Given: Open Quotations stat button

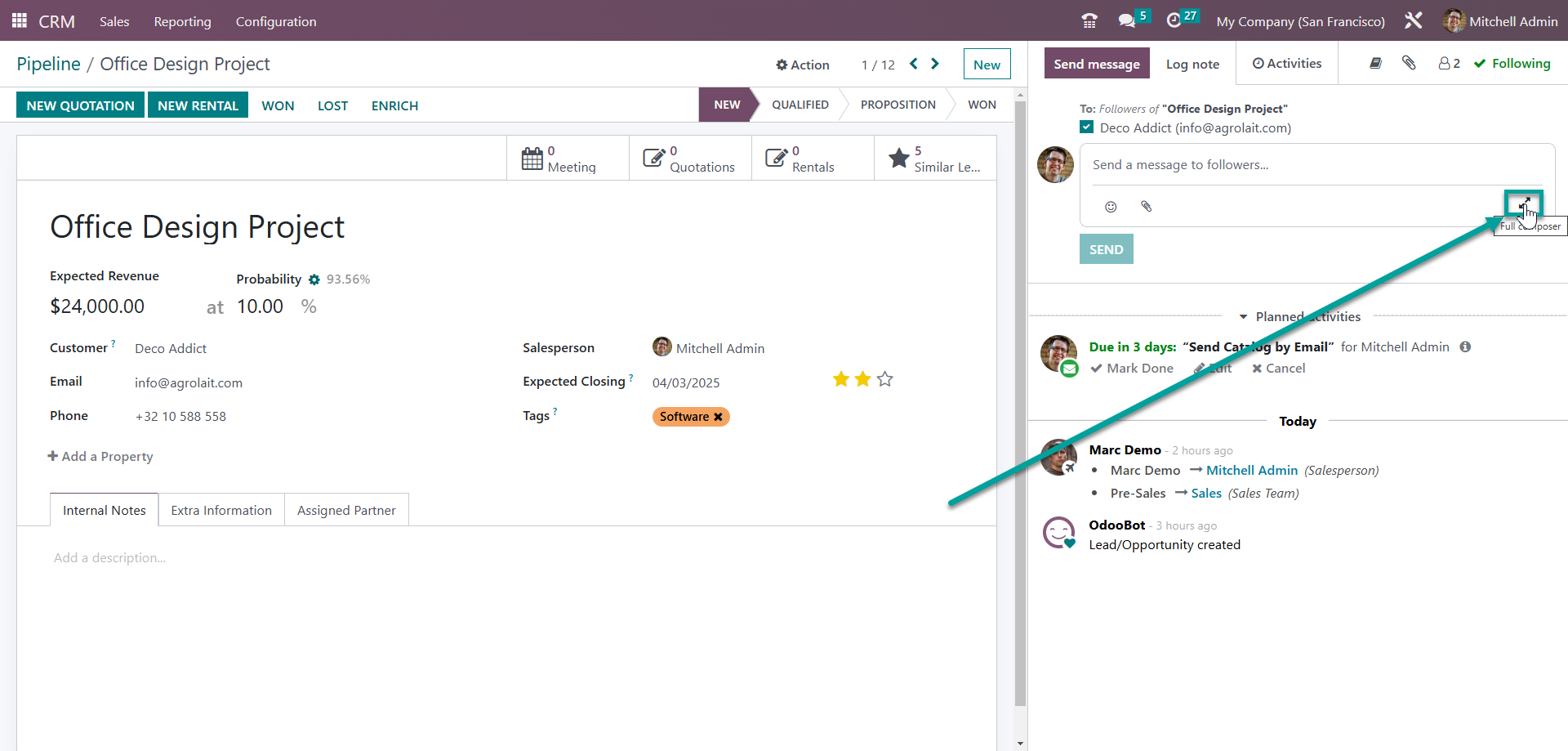Looking at the screenshot, I should [691, 159].
